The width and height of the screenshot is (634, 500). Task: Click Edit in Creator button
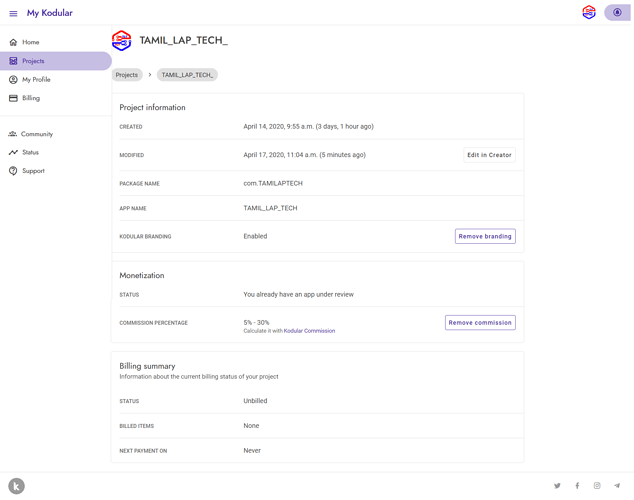pos(489,155)
